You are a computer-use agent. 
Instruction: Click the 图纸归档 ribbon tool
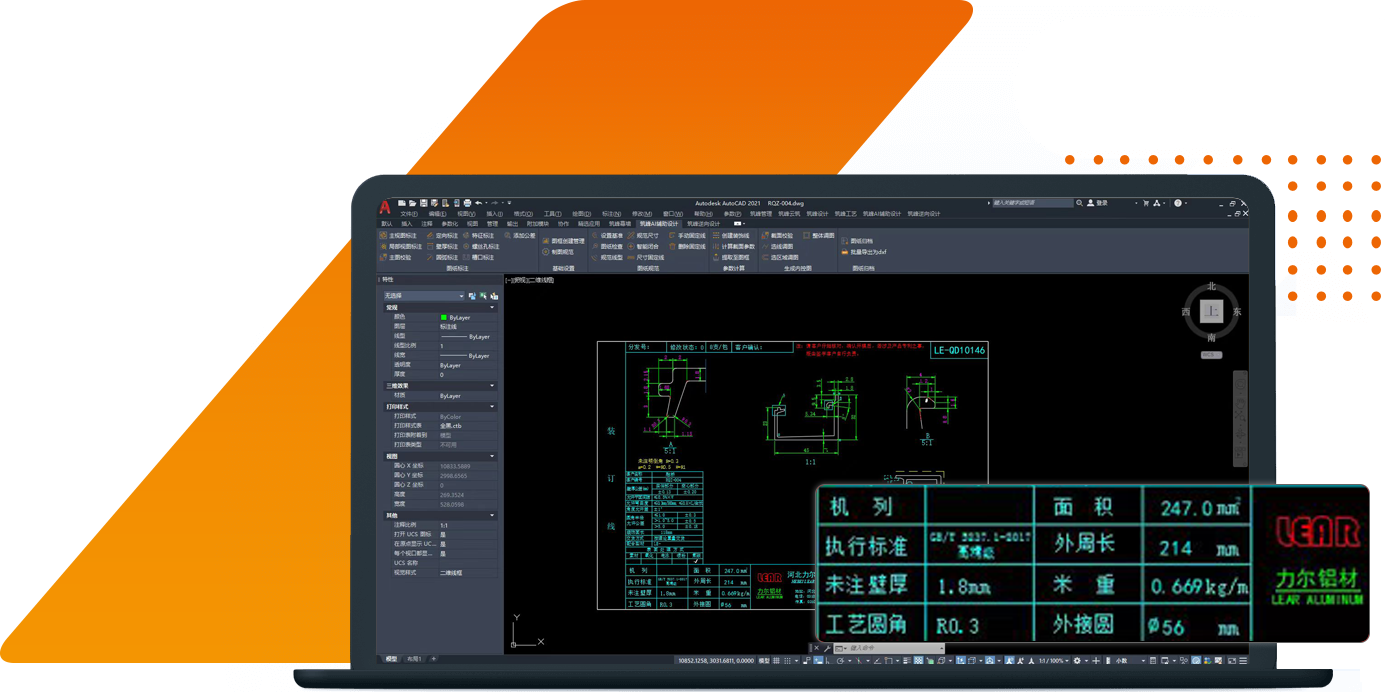(858, 241)
